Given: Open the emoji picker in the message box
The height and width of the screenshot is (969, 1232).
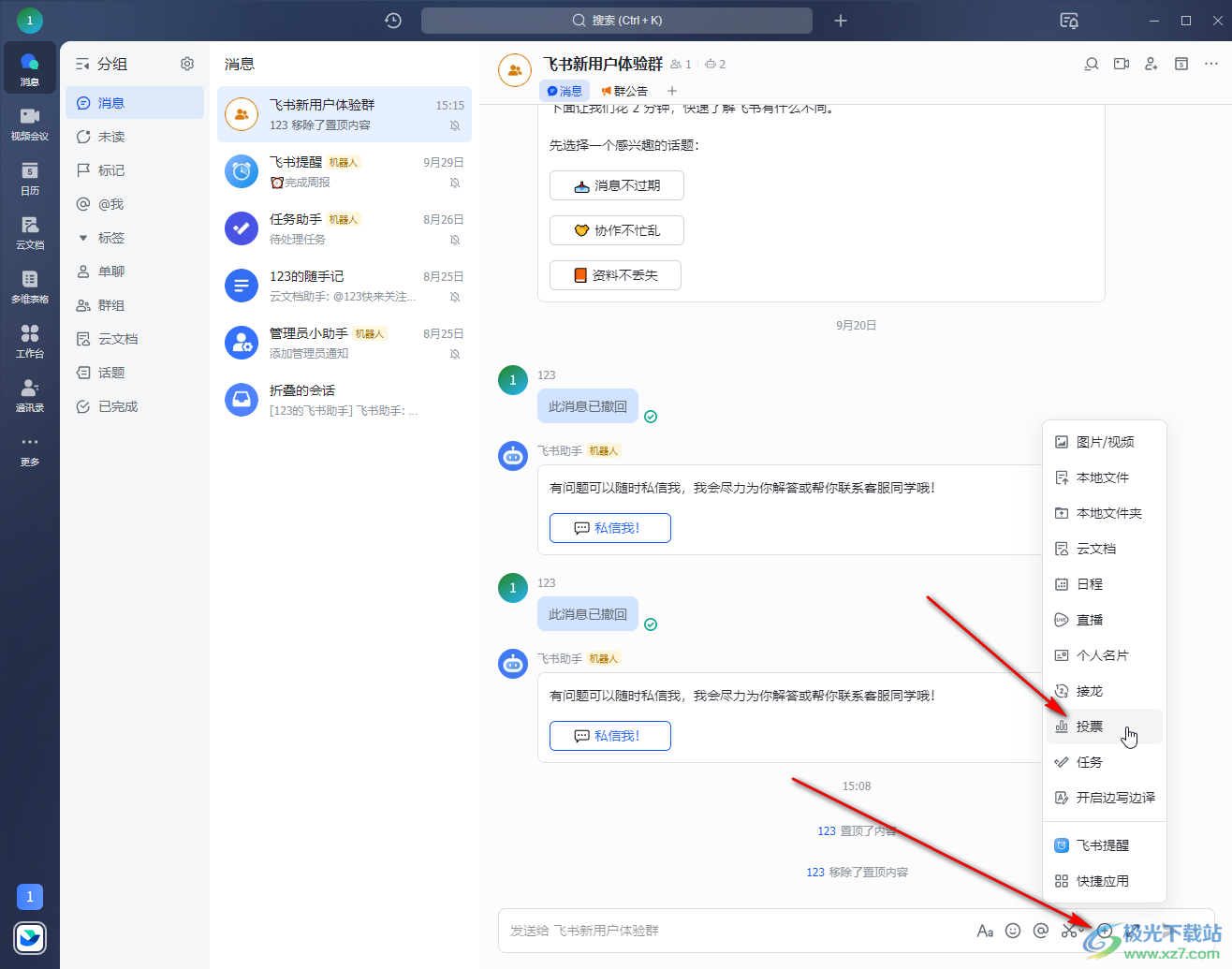Looking at the screenshot, I should [1013, 931].
